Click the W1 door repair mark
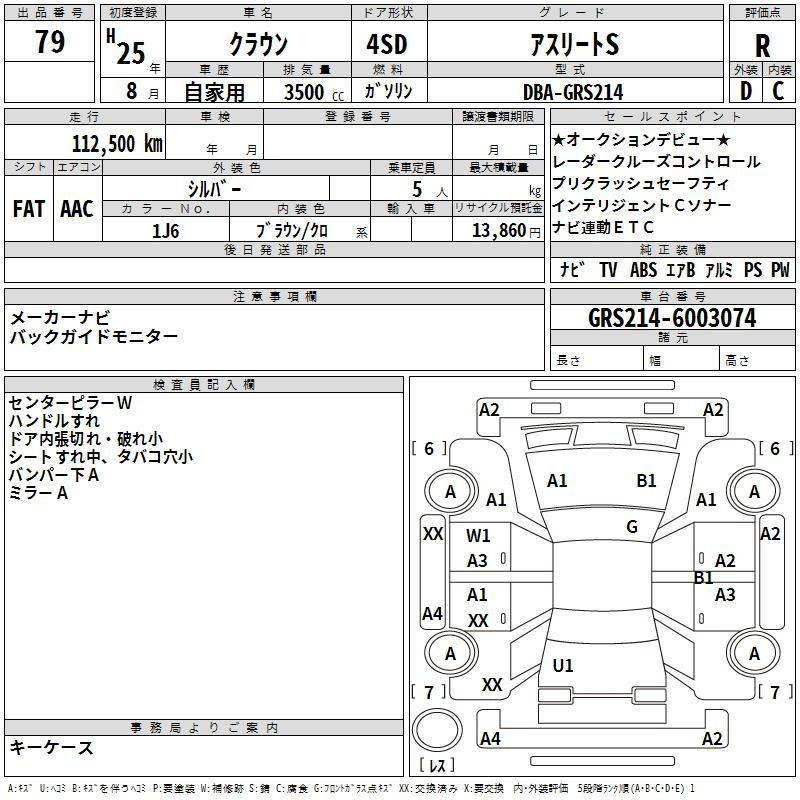Viewport: 800px width, 800px height. (x=478, y=536)
